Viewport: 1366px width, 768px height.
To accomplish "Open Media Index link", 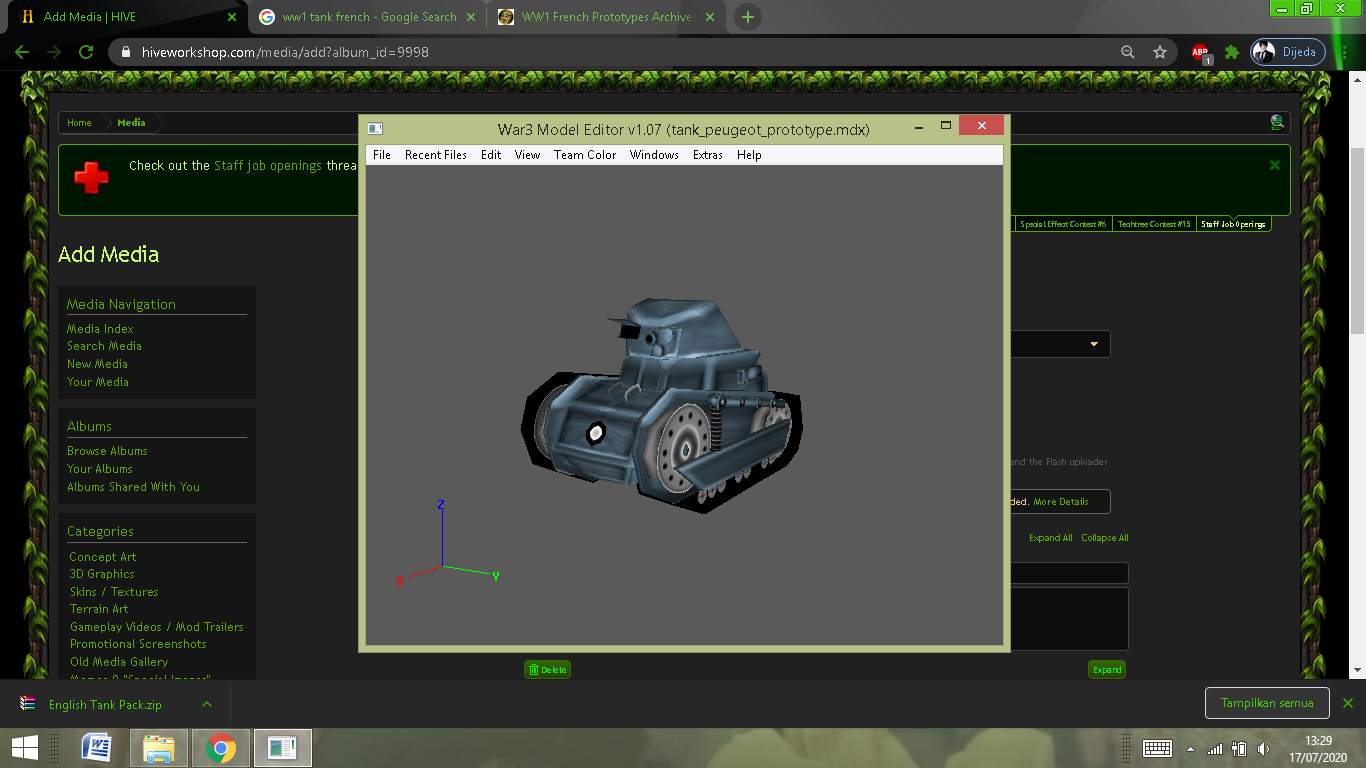I will [100, 329].
